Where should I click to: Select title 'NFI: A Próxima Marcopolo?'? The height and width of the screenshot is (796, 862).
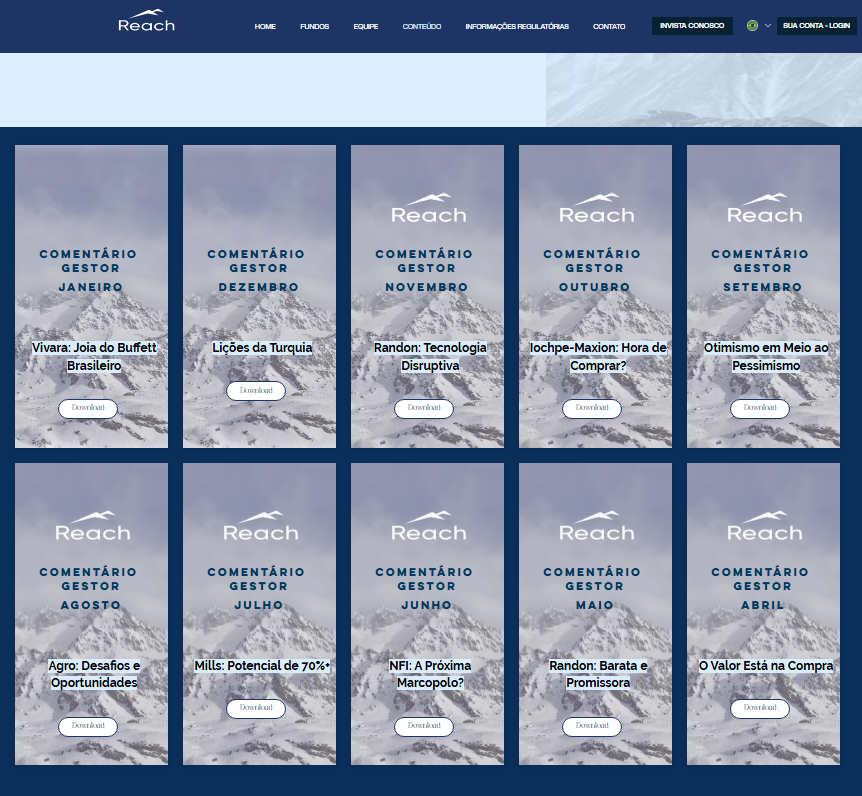(430, 674)
